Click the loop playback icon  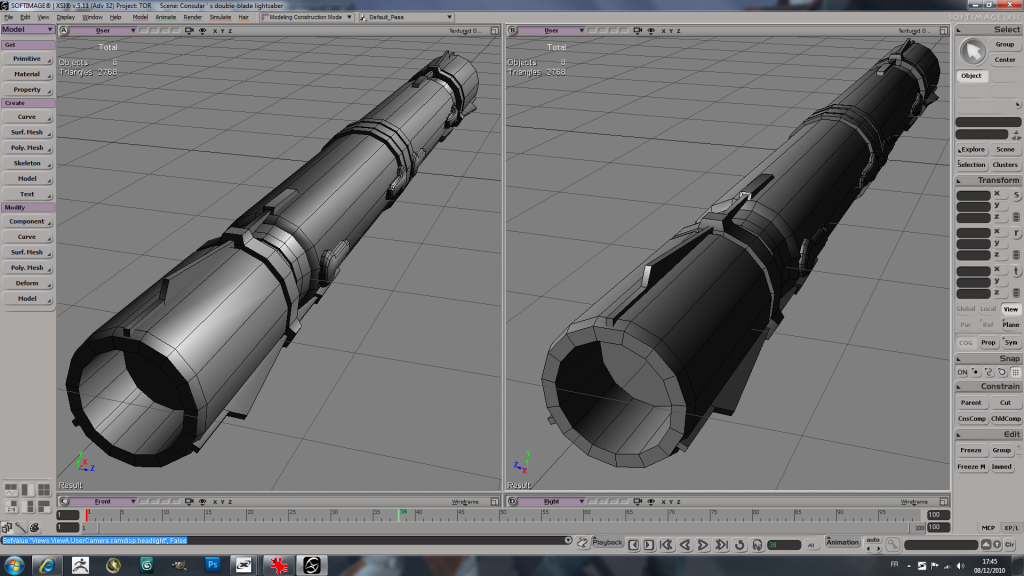coord(739,545)
